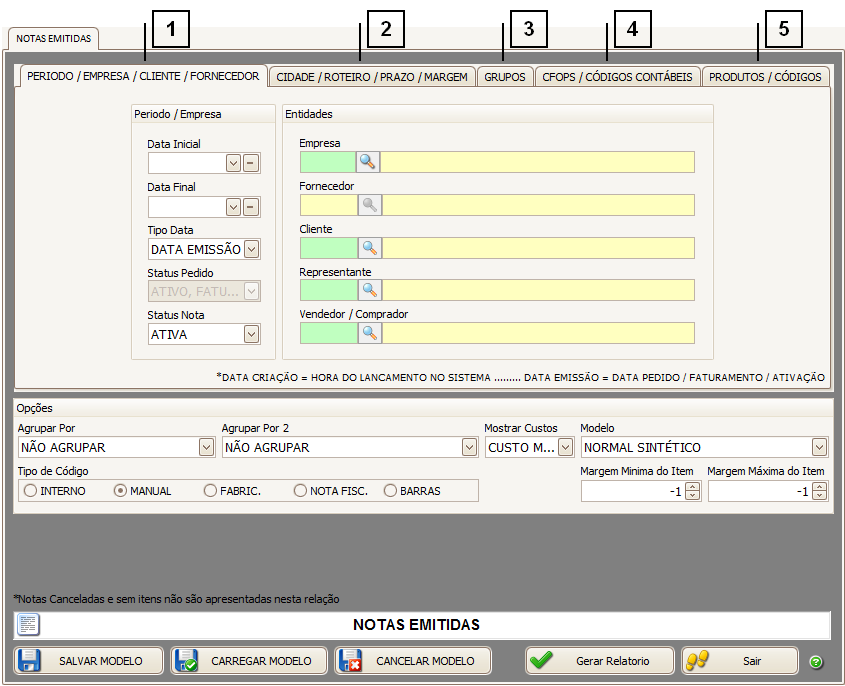The height and width of the screenshot is (686, 845).
Task: Click the green help icon at bottom right
Action: [x=816, y=662]
